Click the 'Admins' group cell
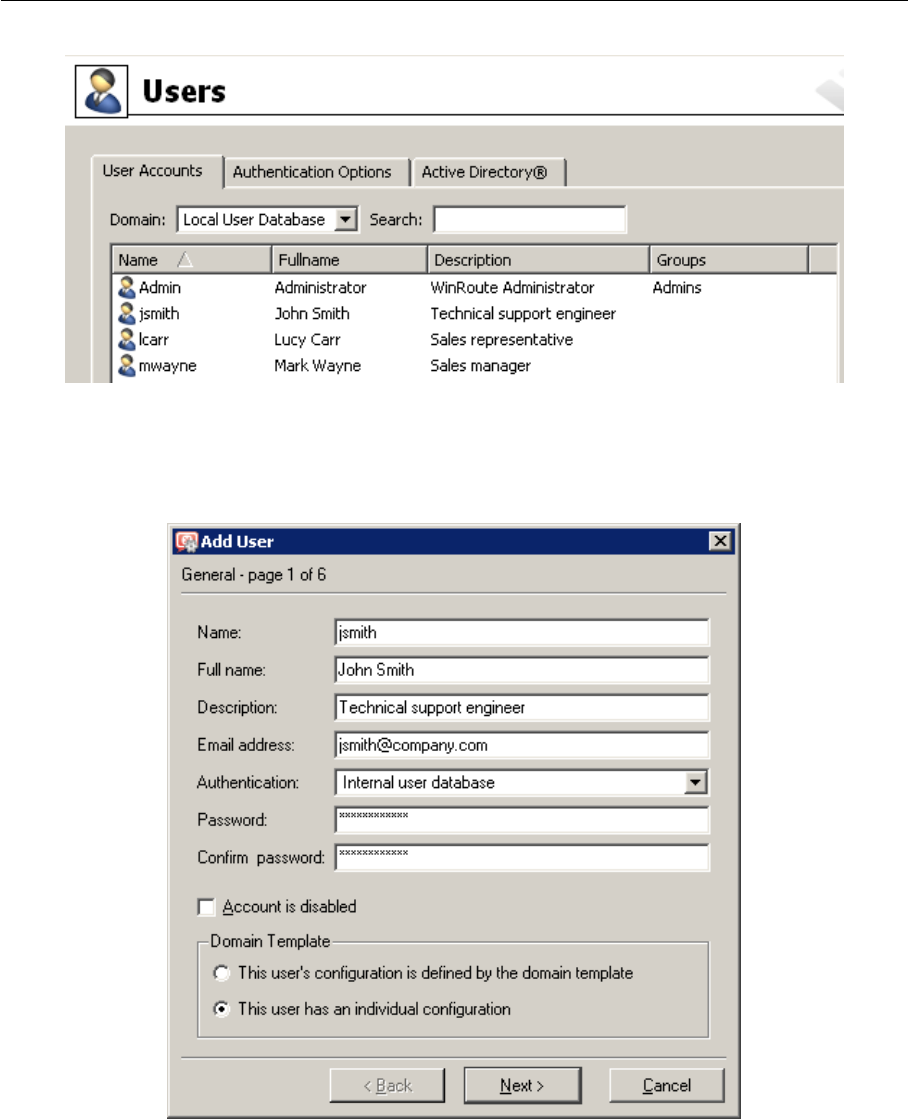Viewport: 908px width, 1119px height. (x=677, y=288)
